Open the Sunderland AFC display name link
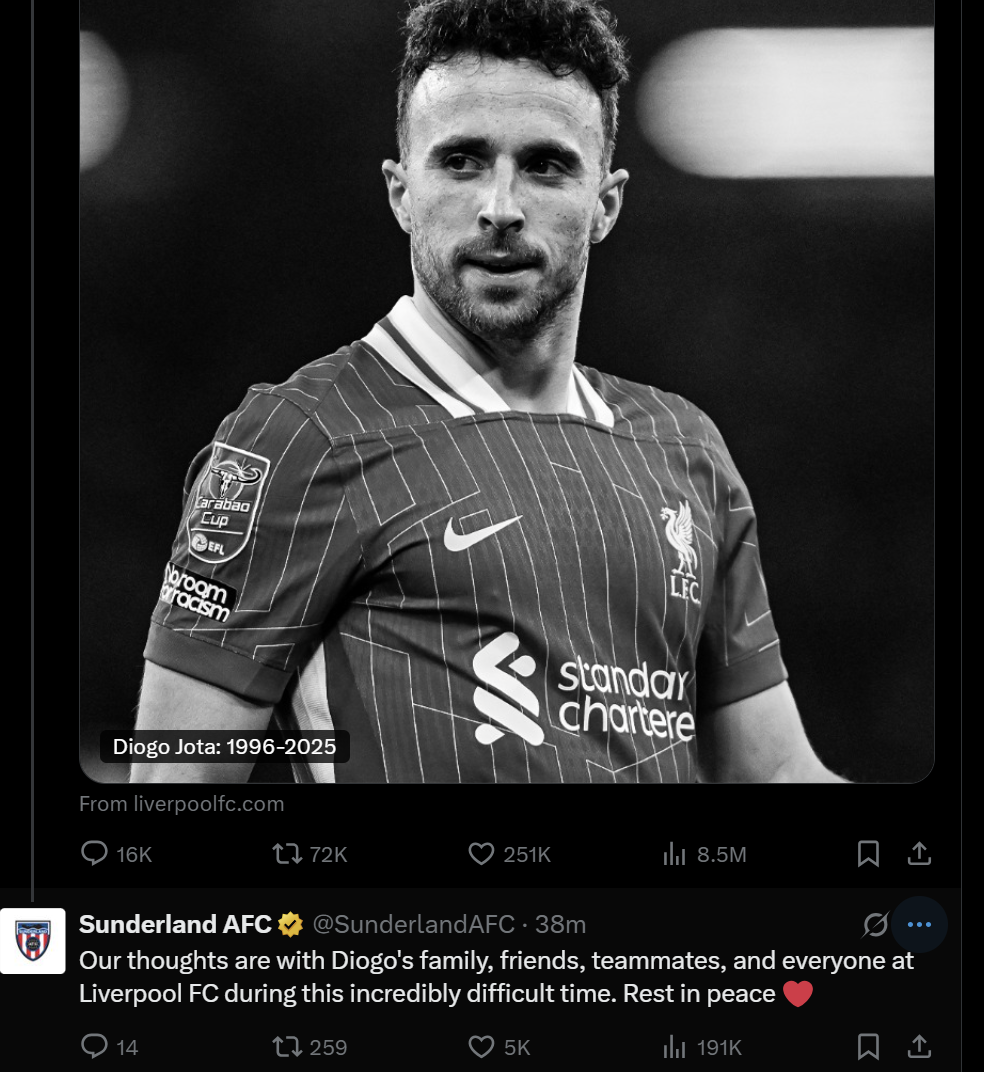 175,924
